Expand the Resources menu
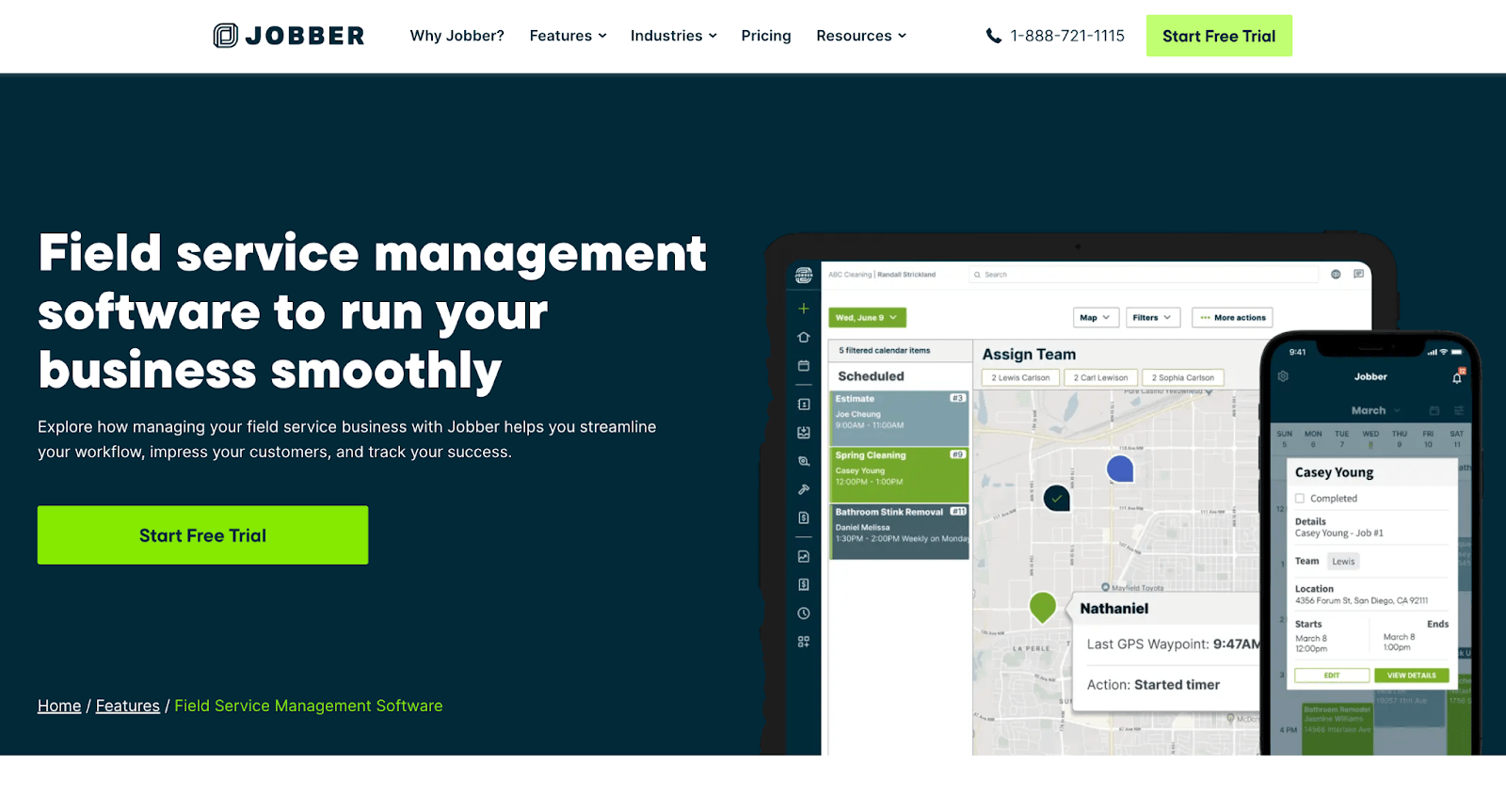 click(861, 36)
